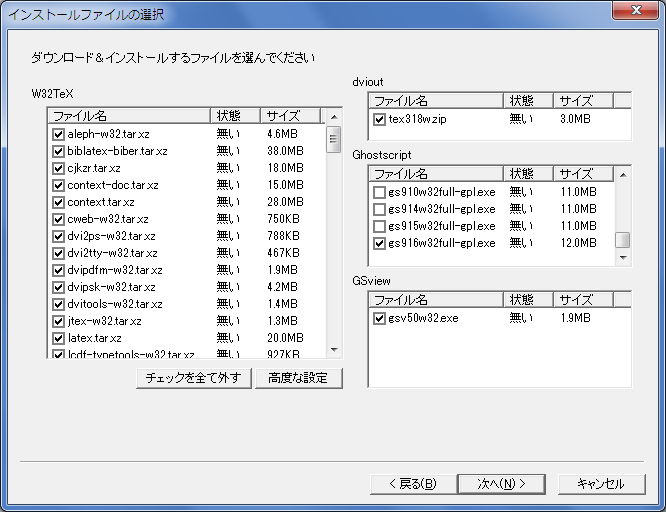Screen dimensions: 666x512
Task: Uncheck dvitools-w32.tar.xz checkbox
Action: 58,304
